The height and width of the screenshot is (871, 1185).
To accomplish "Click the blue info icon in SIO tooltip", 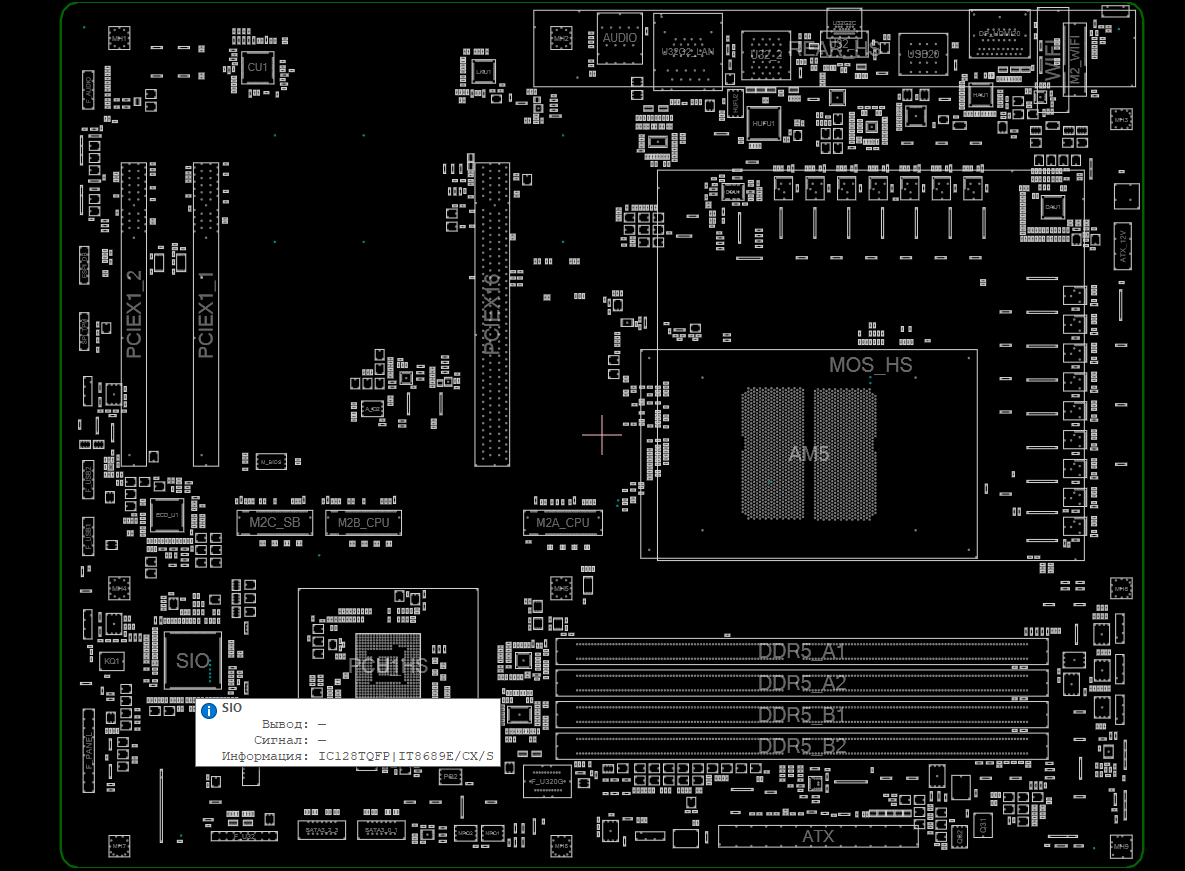I will click(209, 710).
